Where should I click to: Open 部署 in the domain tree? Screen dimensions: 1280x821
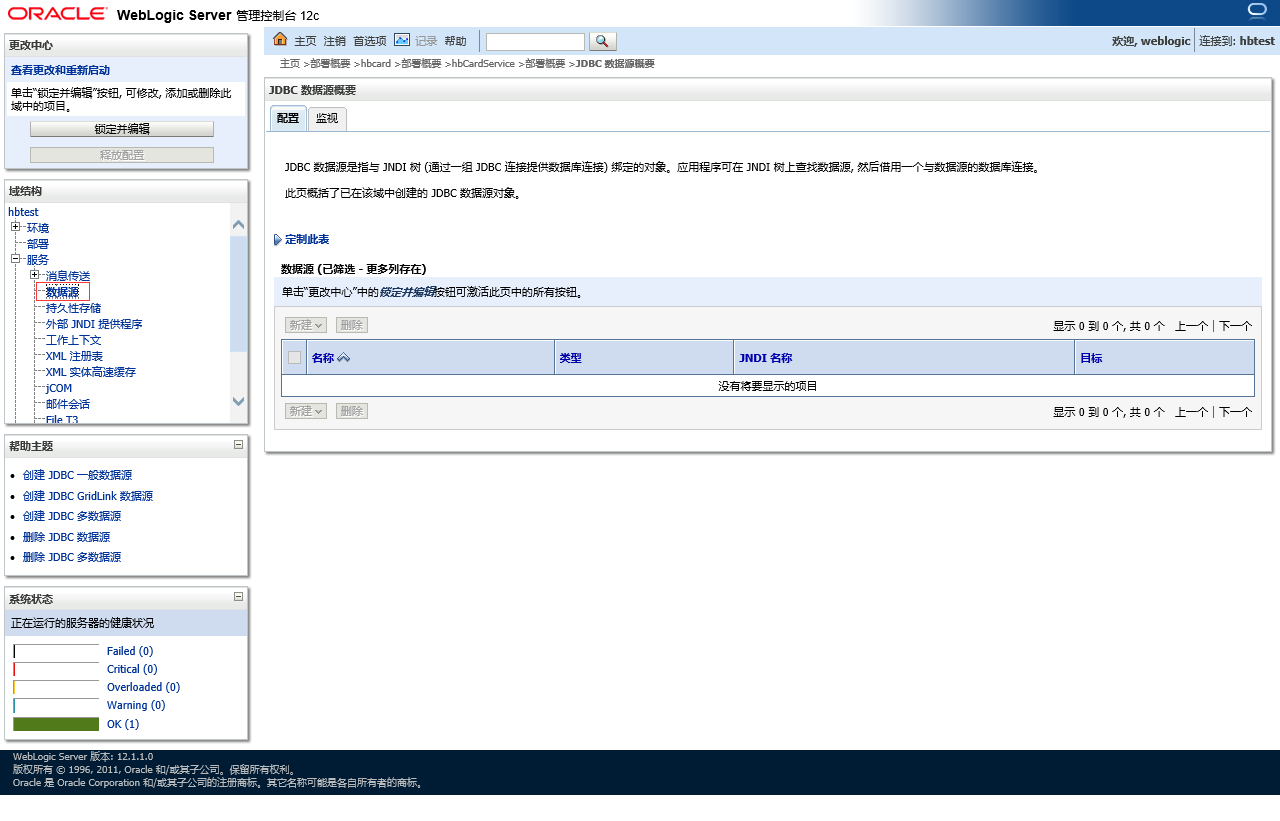38,244
